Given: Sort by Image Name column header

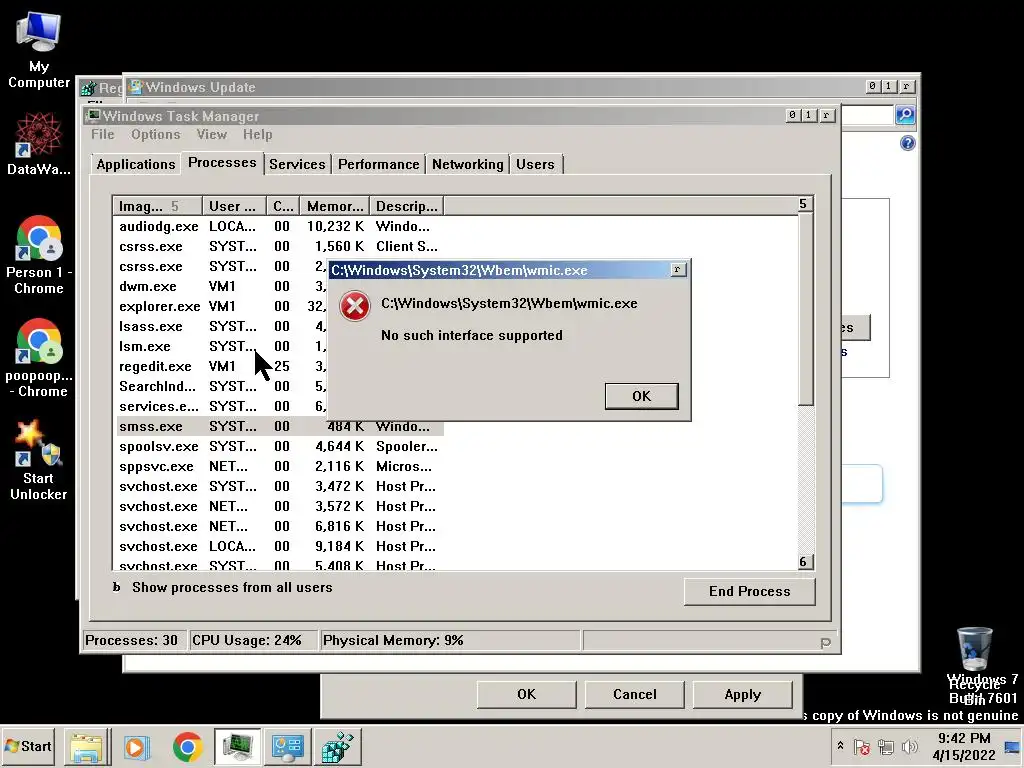Looking at the screenshot, I should coord(157,206).
